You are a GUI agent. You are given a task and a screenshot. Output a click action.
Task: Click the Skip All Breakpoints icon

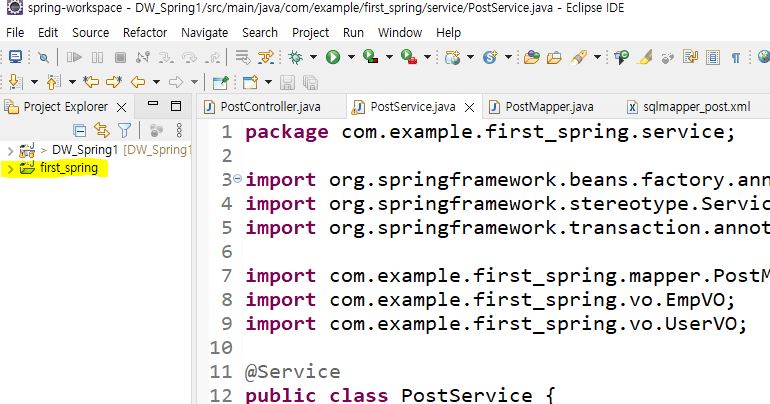pos(43,57)
